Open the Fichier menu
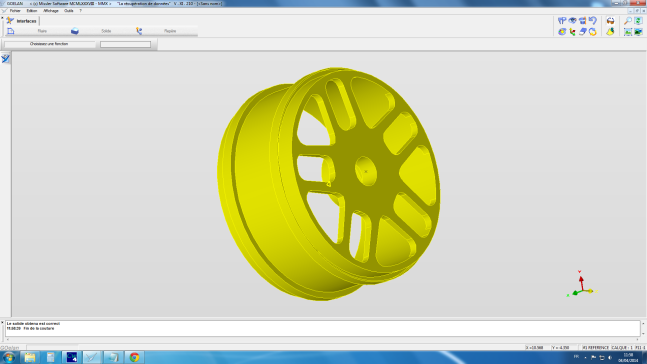 tap(15, 11)
